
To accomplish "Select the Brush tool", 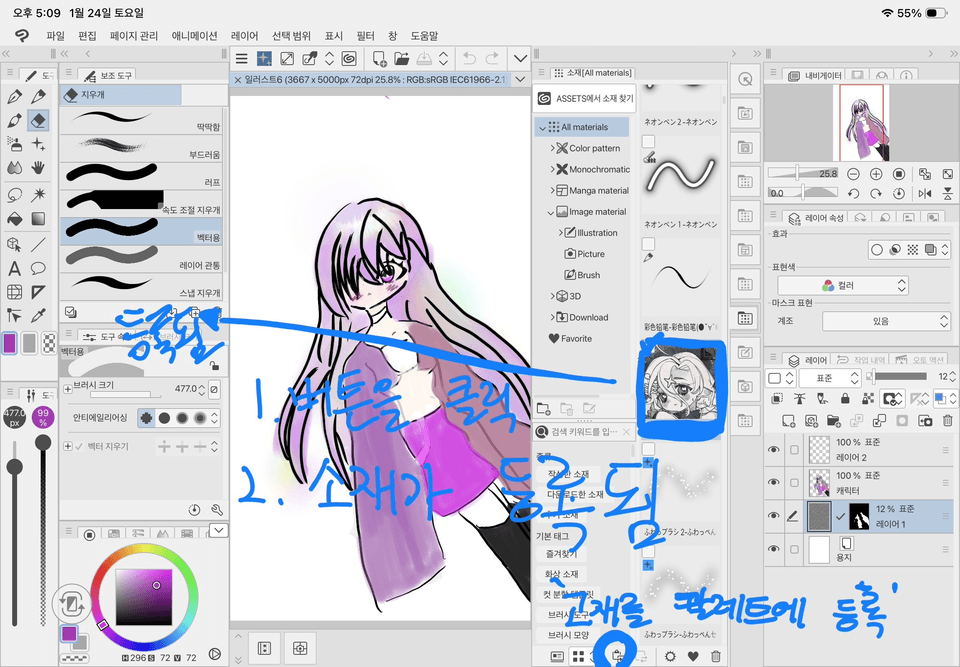I will (15, 120).
